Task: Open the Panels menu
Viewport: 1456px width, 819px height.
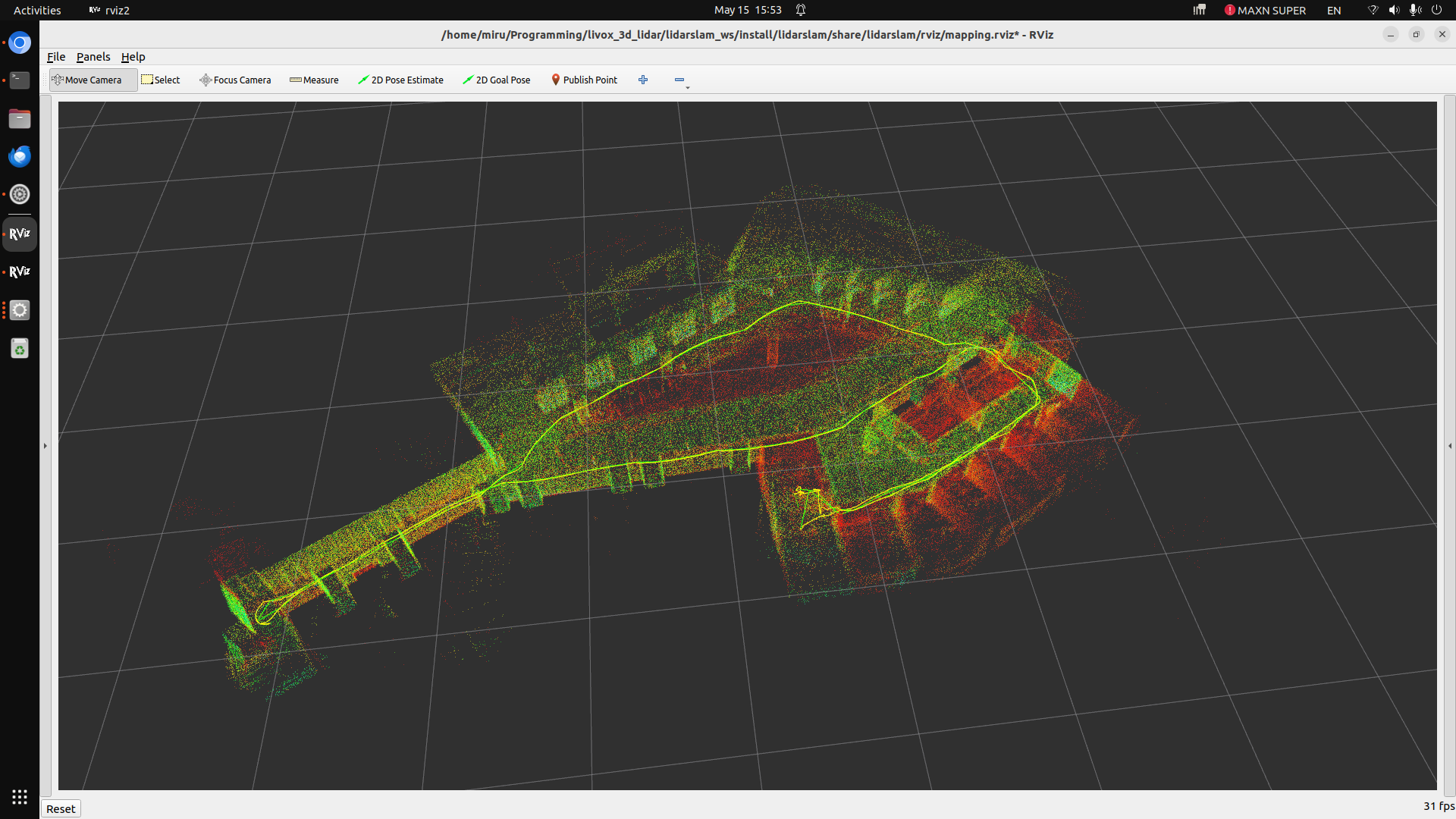Action: point(93,57)
